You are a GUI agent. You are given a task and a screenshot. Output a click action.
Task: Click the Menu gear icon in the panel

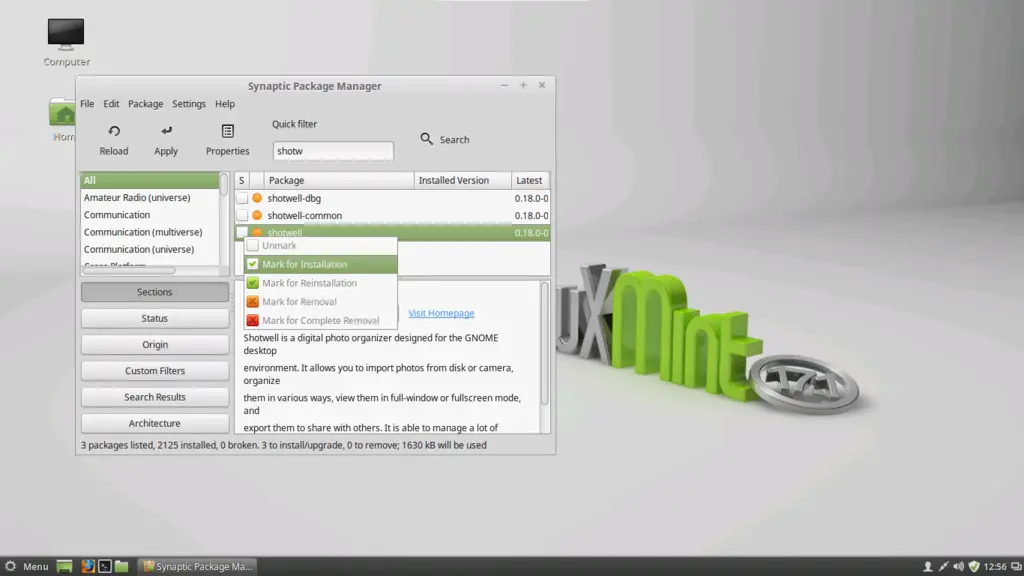tap(10, 566)
